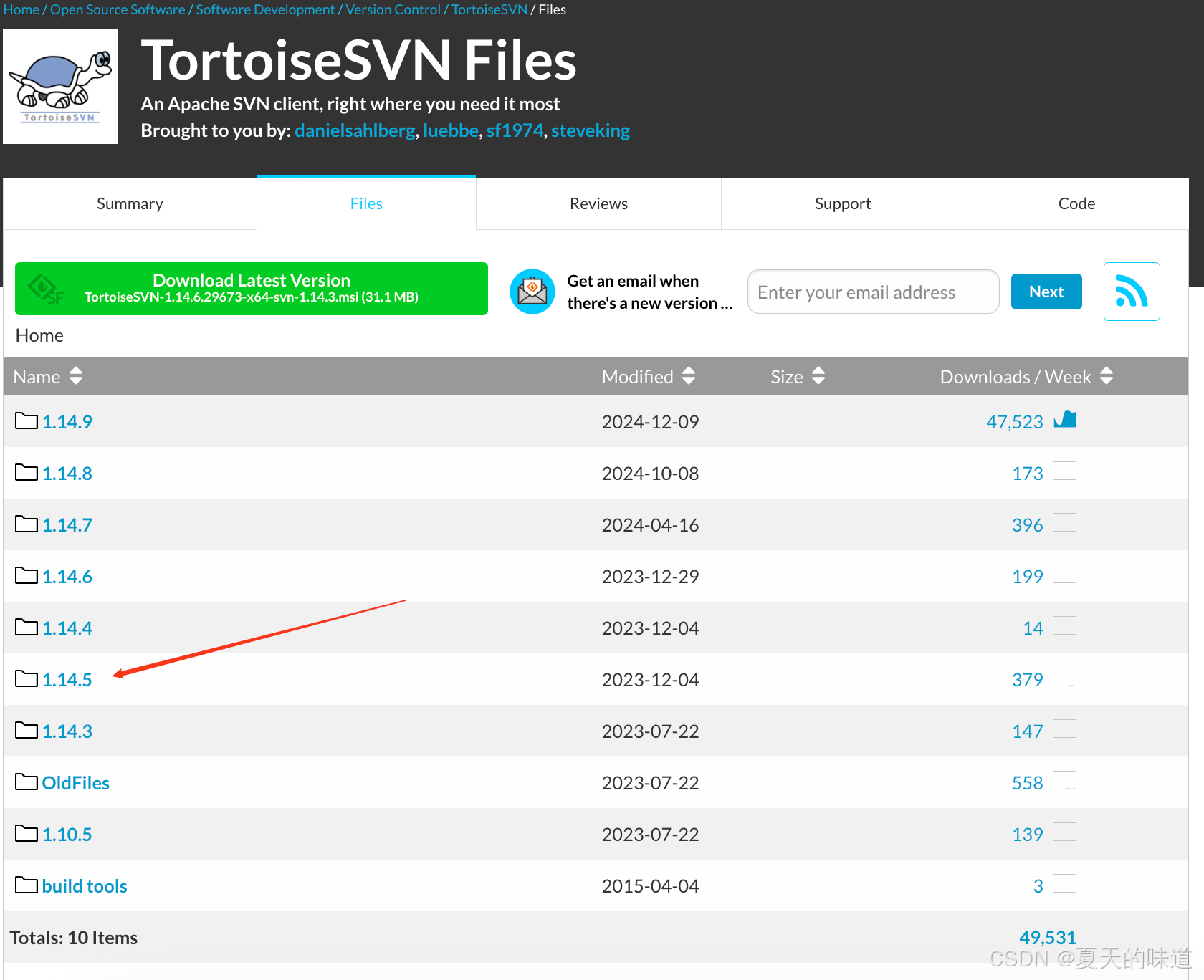Visit luebbe's profile link

pos(451,130)
